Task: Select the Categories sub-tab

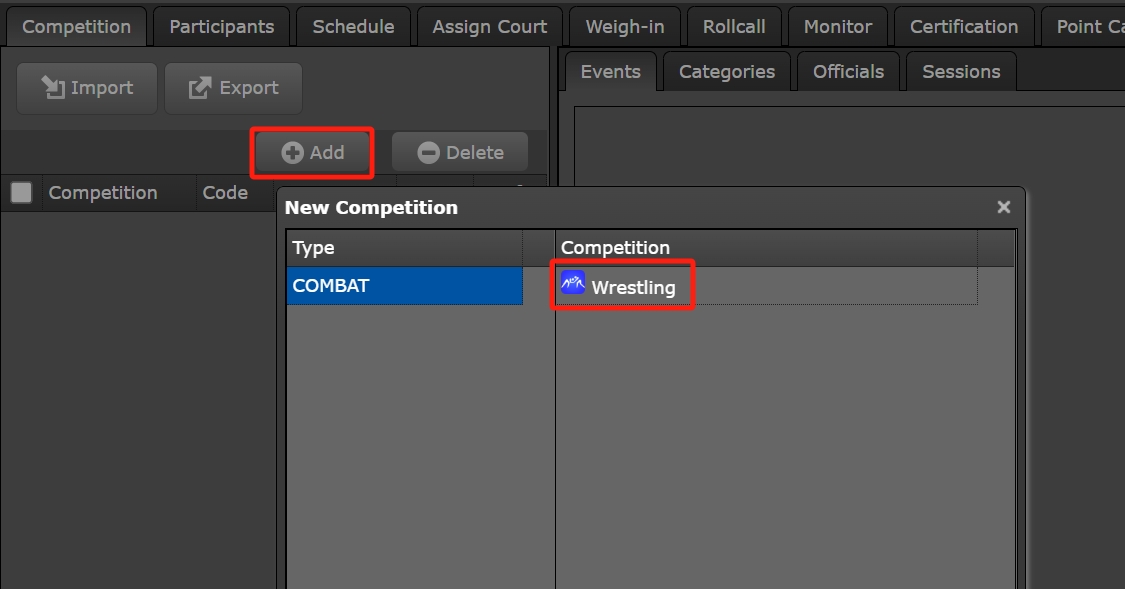Action: tap(727, 72)
